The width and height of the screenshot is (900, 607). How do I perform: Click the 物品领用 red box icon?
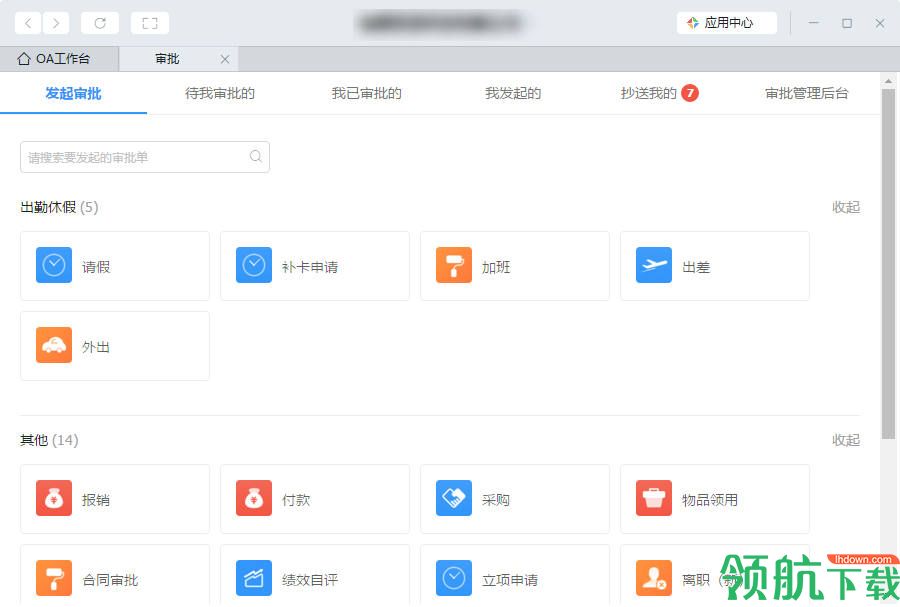[x=654, y=498]
